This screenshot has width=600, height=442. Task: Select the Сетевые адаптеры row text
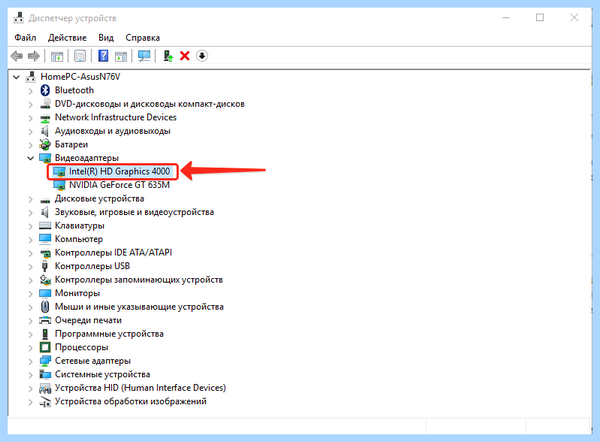pyautogui.click(x=93, y=360)
